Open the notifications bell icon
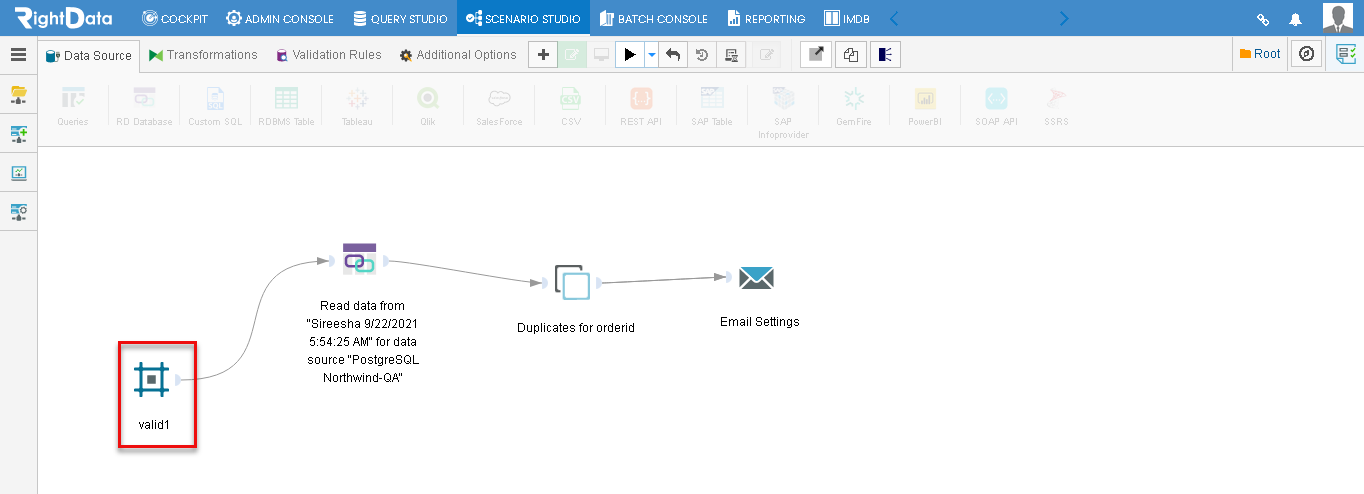This screenshot has height=494, width=1364. pyautogui.click(x=1296, y=19)
